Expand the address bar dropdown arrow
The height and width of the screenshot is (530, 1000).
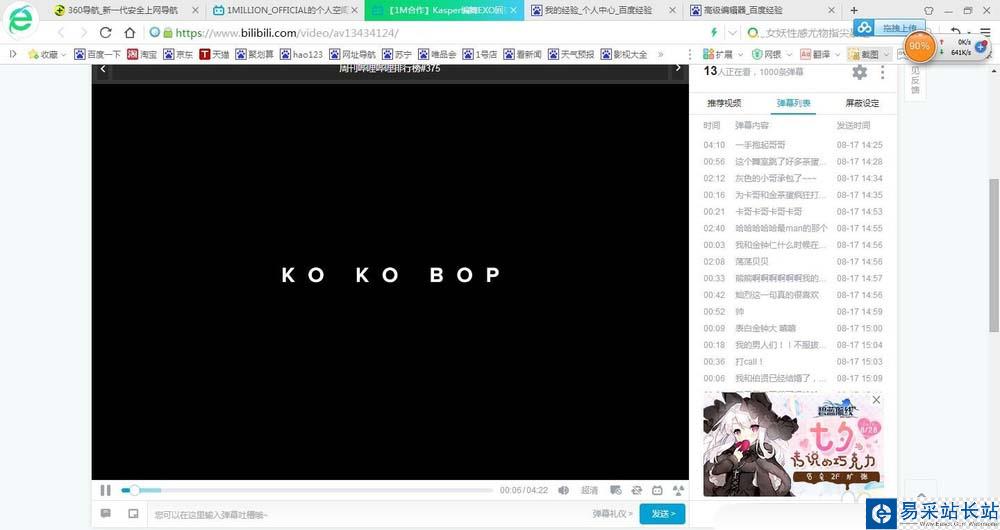click(x=732, y=33)
